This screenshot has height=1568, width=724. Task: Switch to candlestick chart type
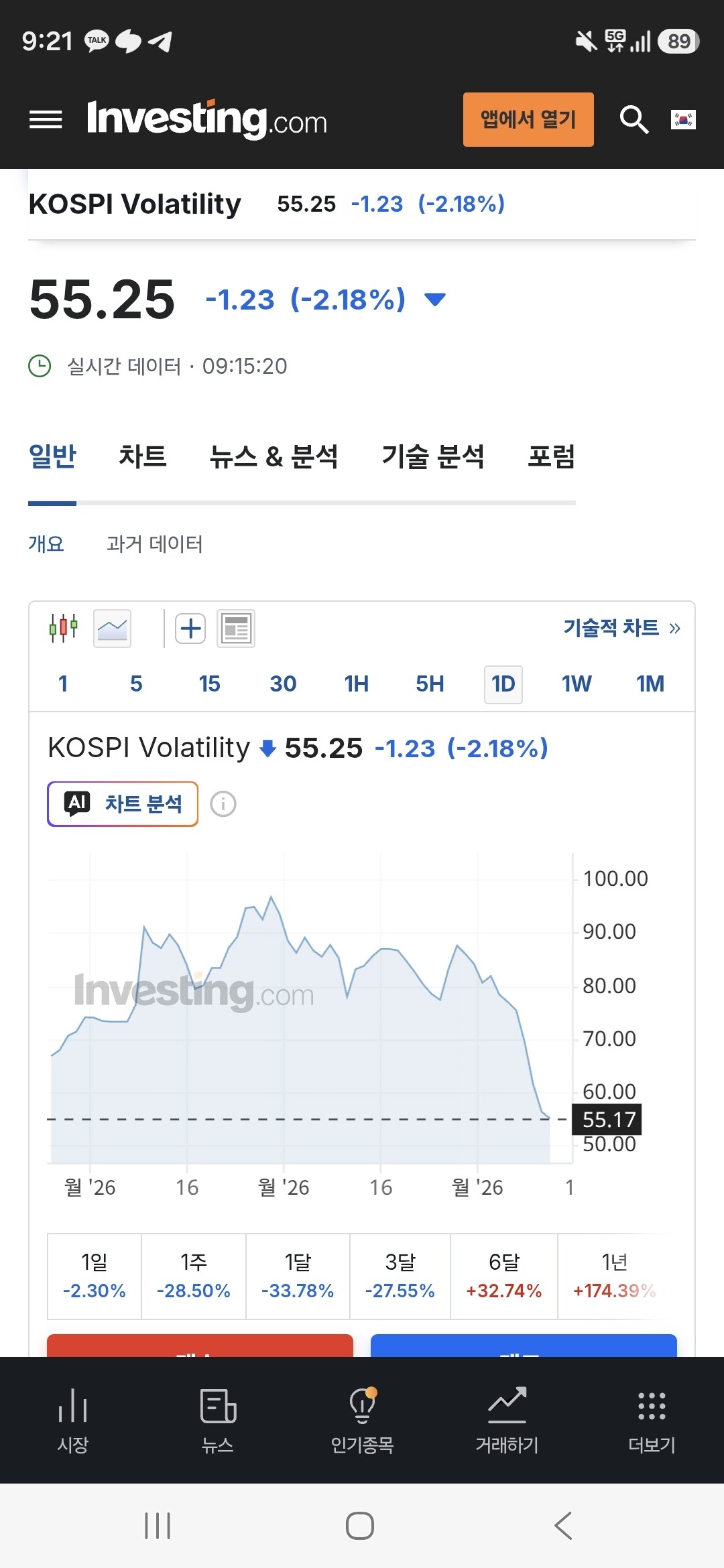coord(63,629)
